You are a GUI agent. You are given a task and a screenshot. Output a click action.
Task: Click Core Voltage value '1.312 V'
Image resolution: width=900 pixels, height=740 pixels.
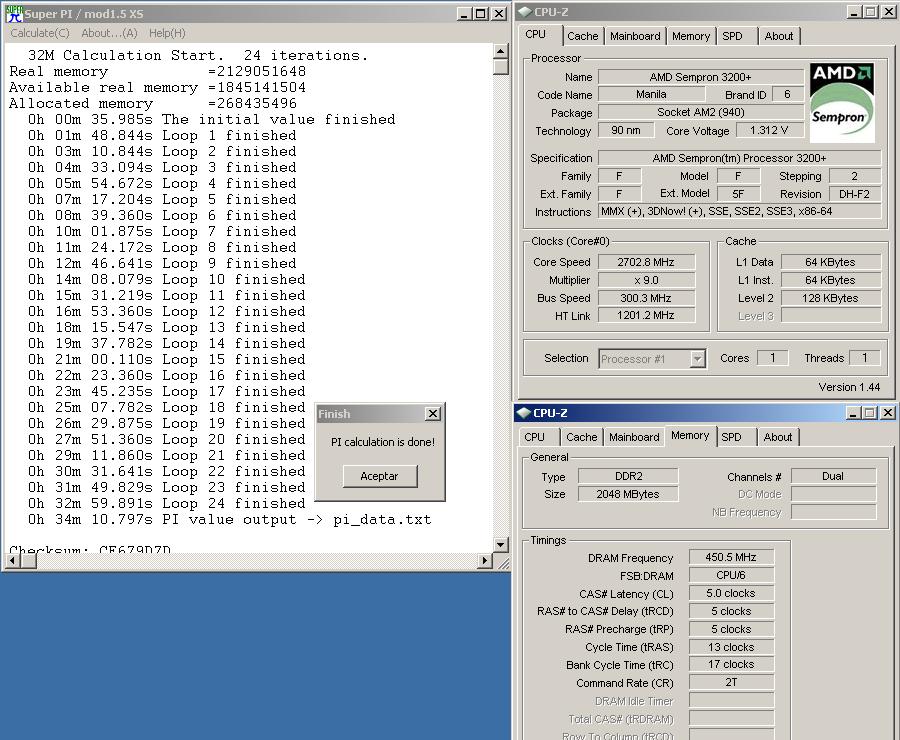tap(769, 130)
